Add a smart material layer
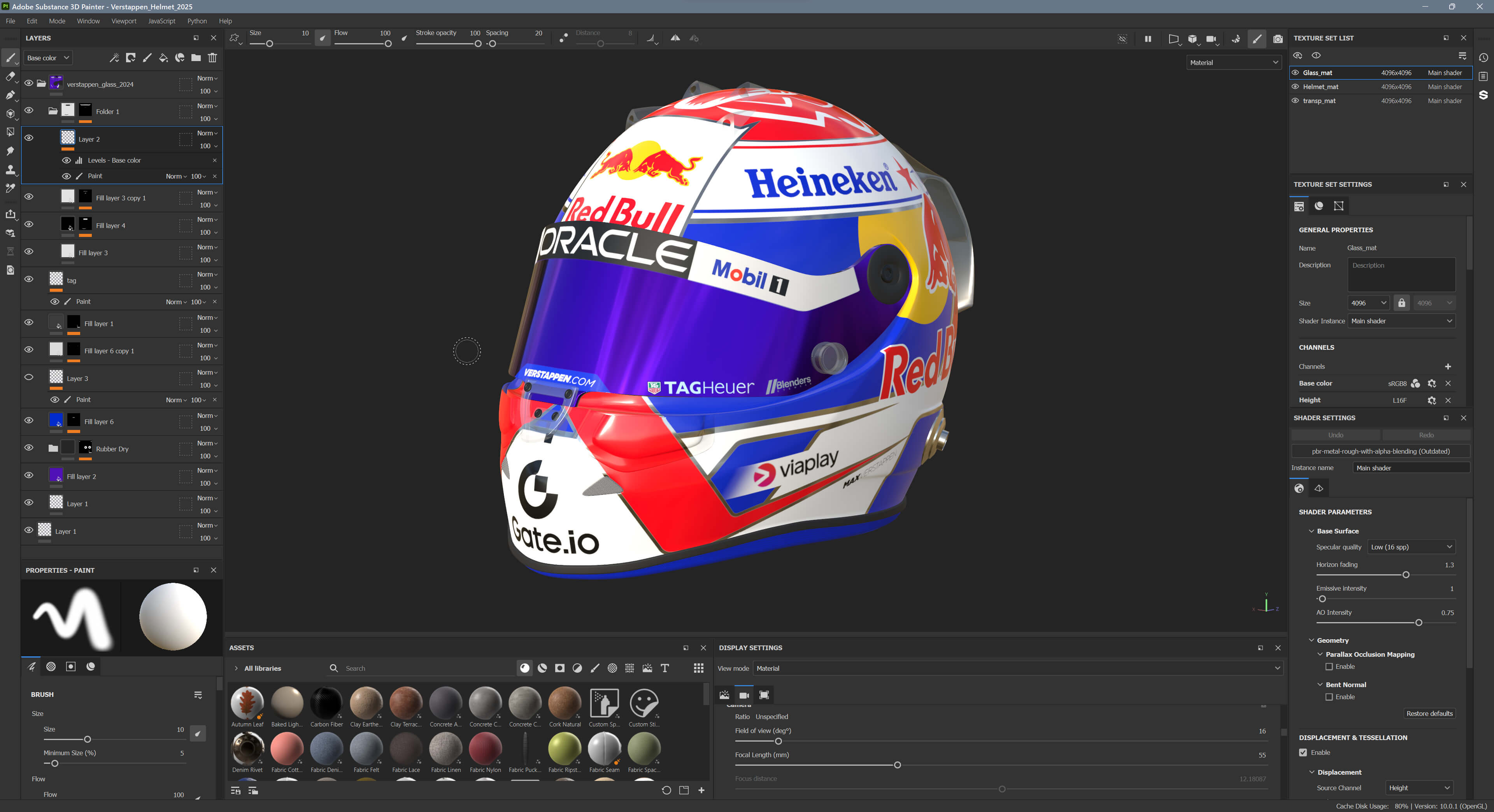This screenshot has width=1494, height=812. point(180,58)
